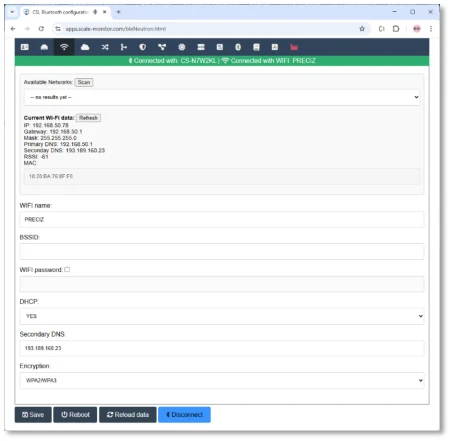This screenshot has height=441, width=451.
Task: Open the shield security icon section
Action: coord(143,47)
